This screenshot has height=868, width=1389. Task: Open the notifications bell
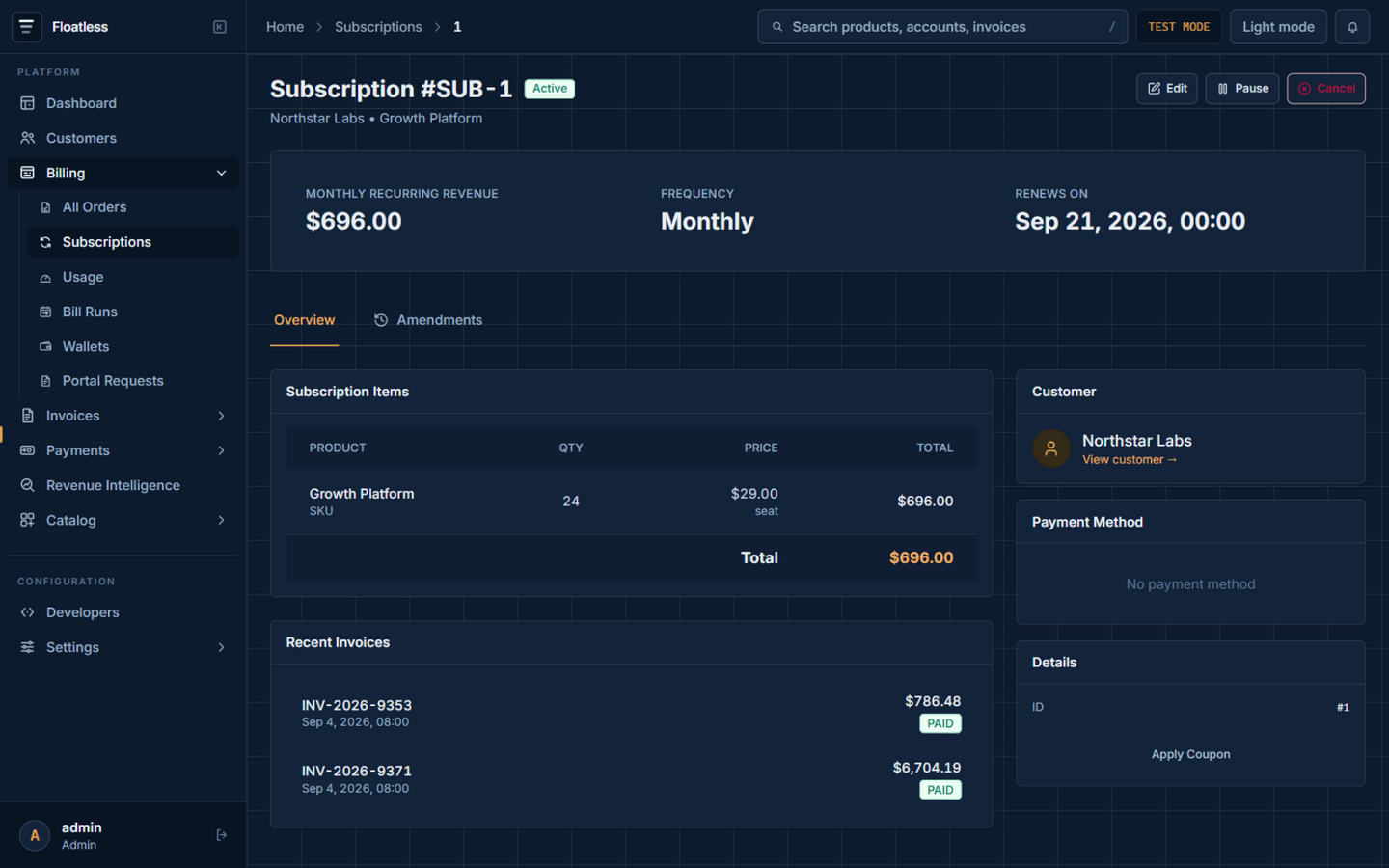[x=1352, y=27]
